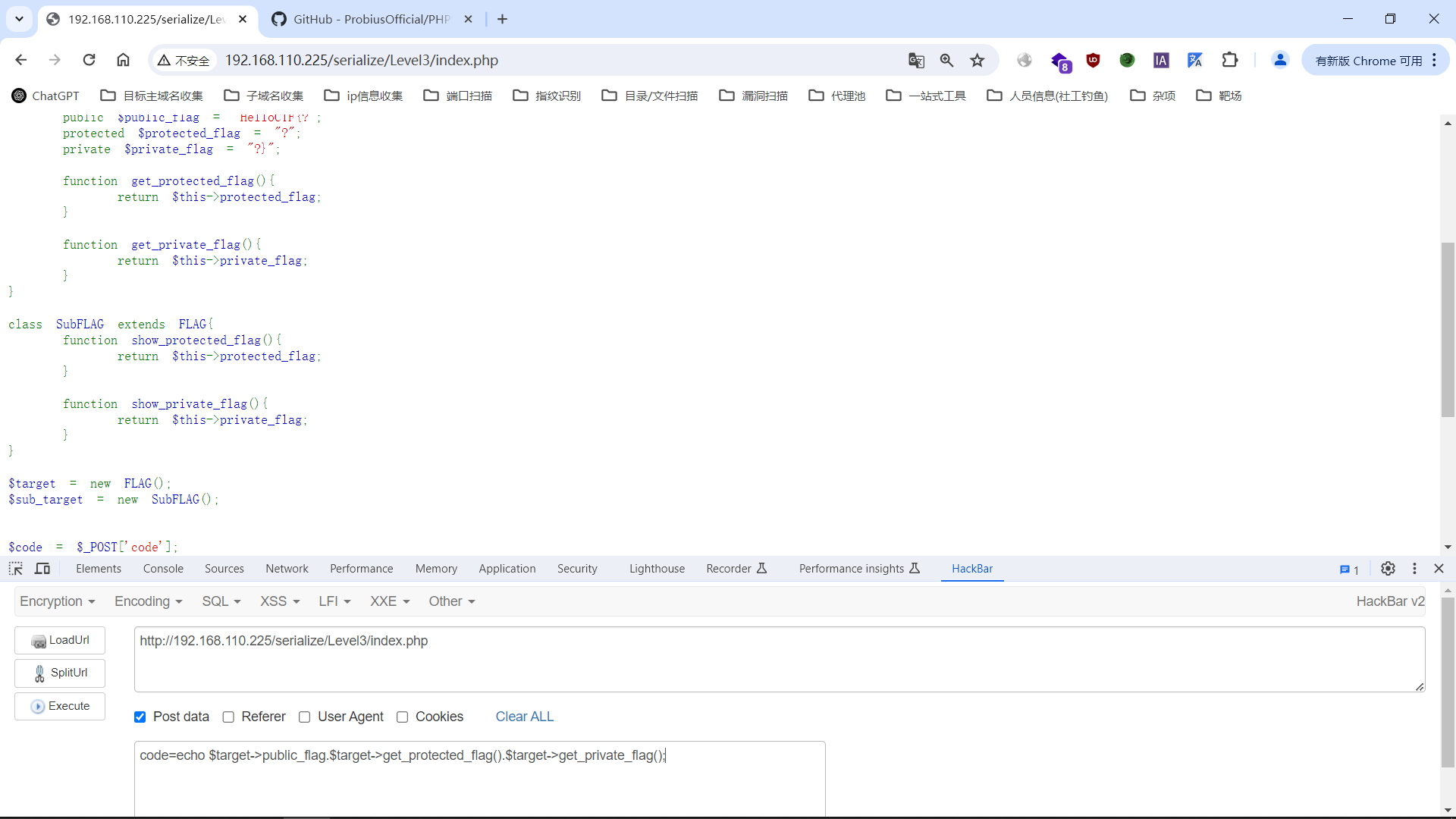Open the Console tab
1456x819 pixels.
[x=163, y=569]
